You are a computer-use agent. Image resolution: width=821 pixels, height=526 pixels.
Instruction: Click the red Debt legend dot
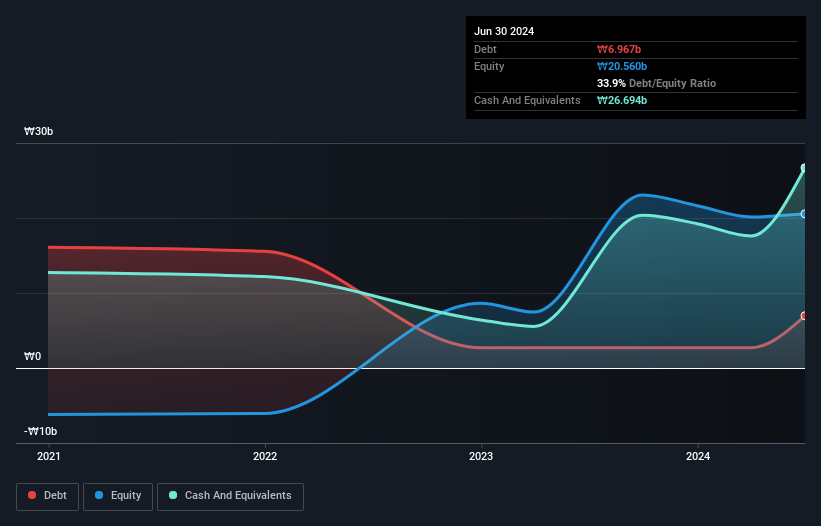tap(32, 495)
